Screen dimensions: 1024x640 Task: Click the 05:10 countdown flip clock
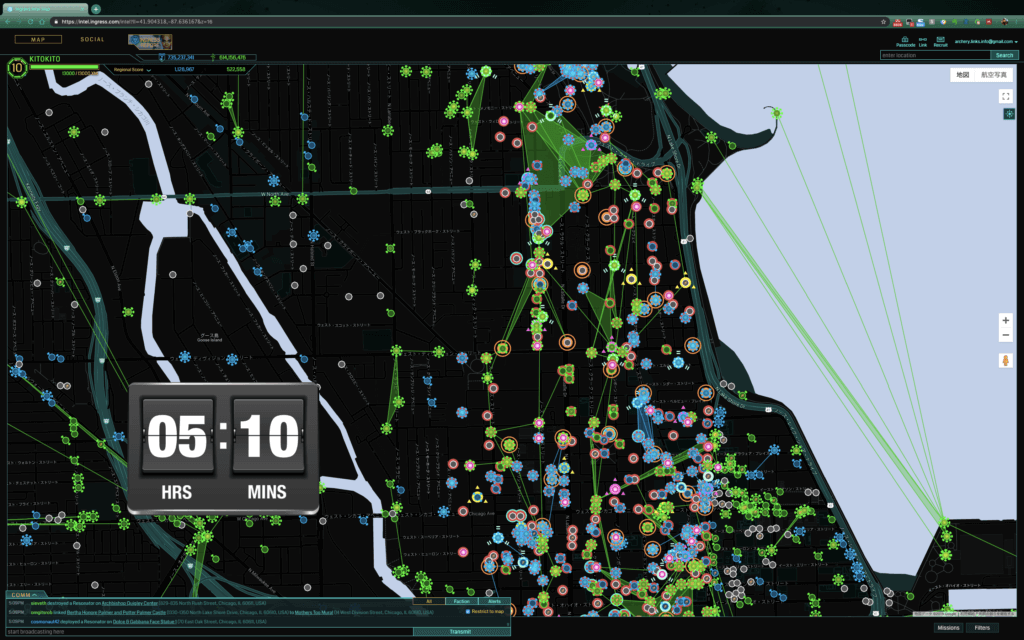coord(223,449)
